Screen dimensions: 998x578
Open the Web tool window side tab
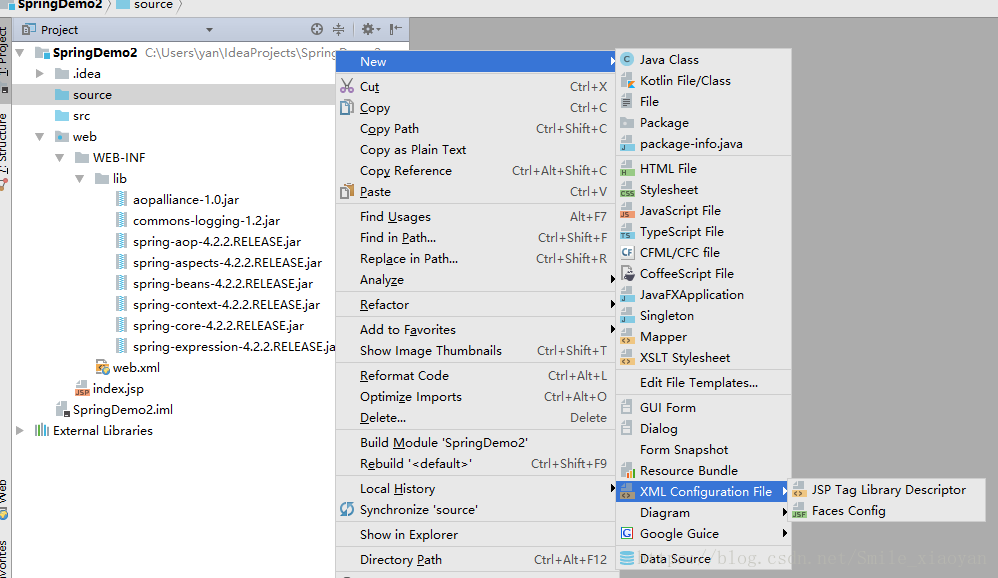(x=4, y=500)
